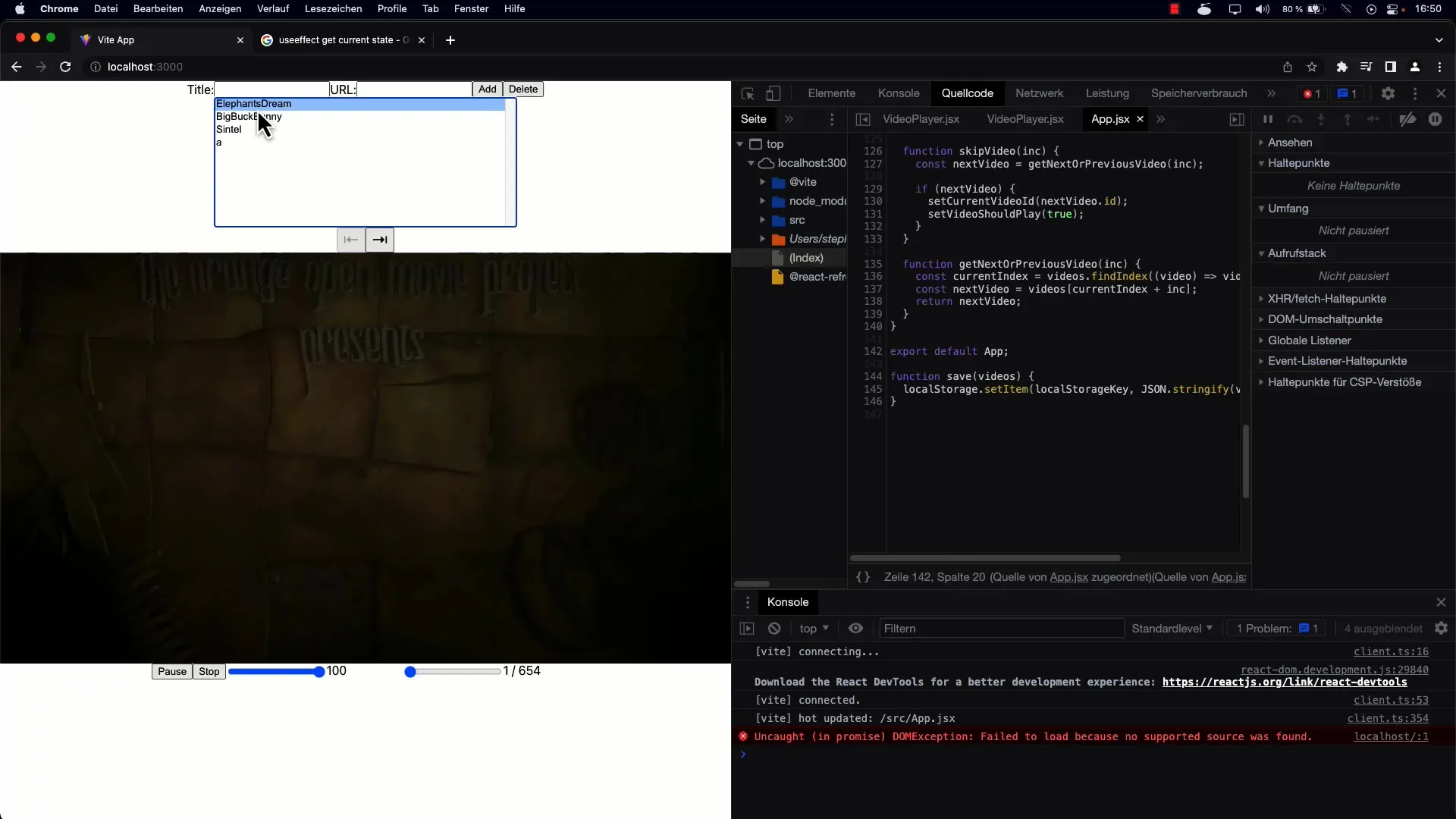Image resolution: width=1456 pixels, height=819 pixels.
Task: Click the video progress slider
Action: (453, 672)
